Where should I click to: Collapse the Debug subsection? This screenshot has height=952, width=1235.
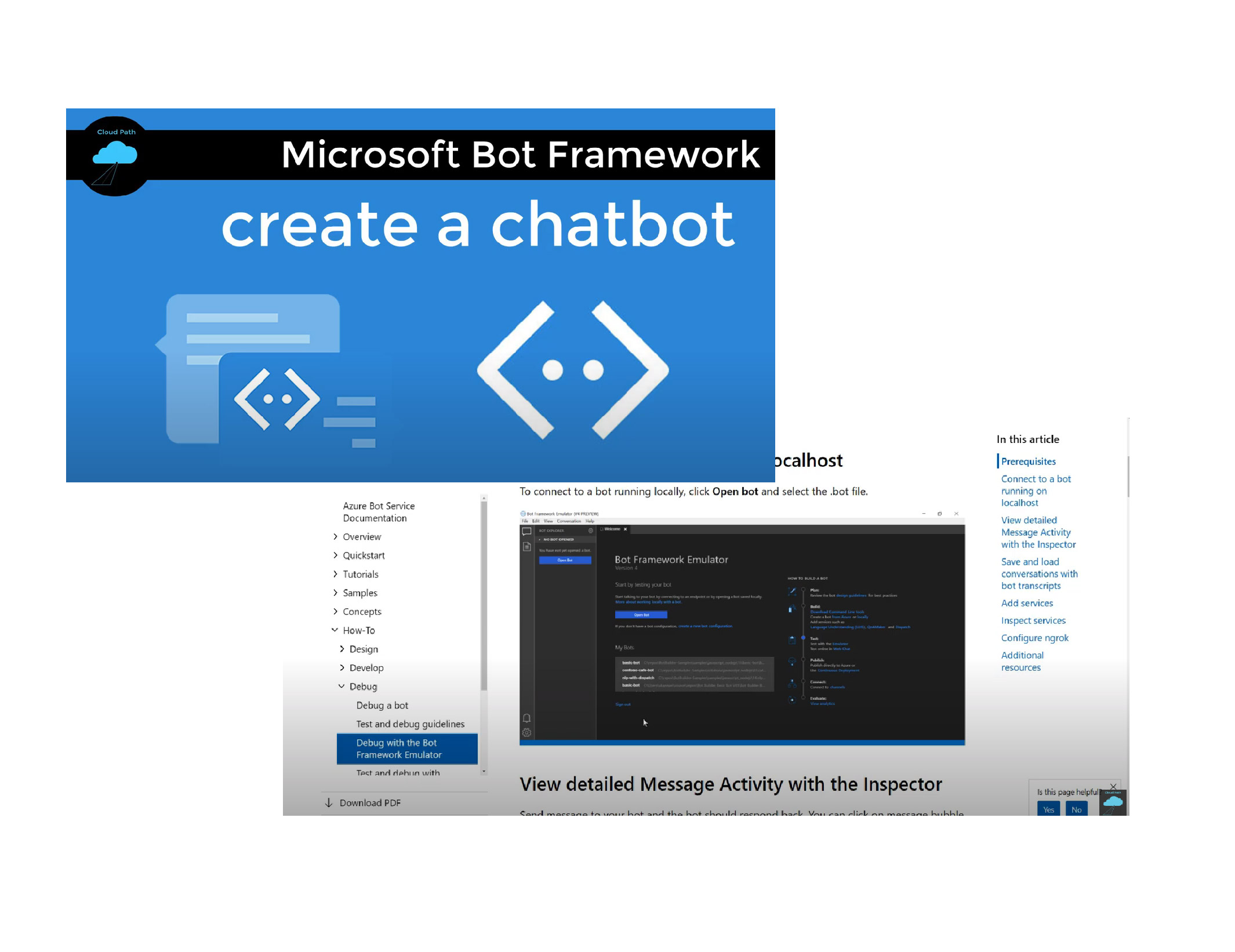point(342,686)
